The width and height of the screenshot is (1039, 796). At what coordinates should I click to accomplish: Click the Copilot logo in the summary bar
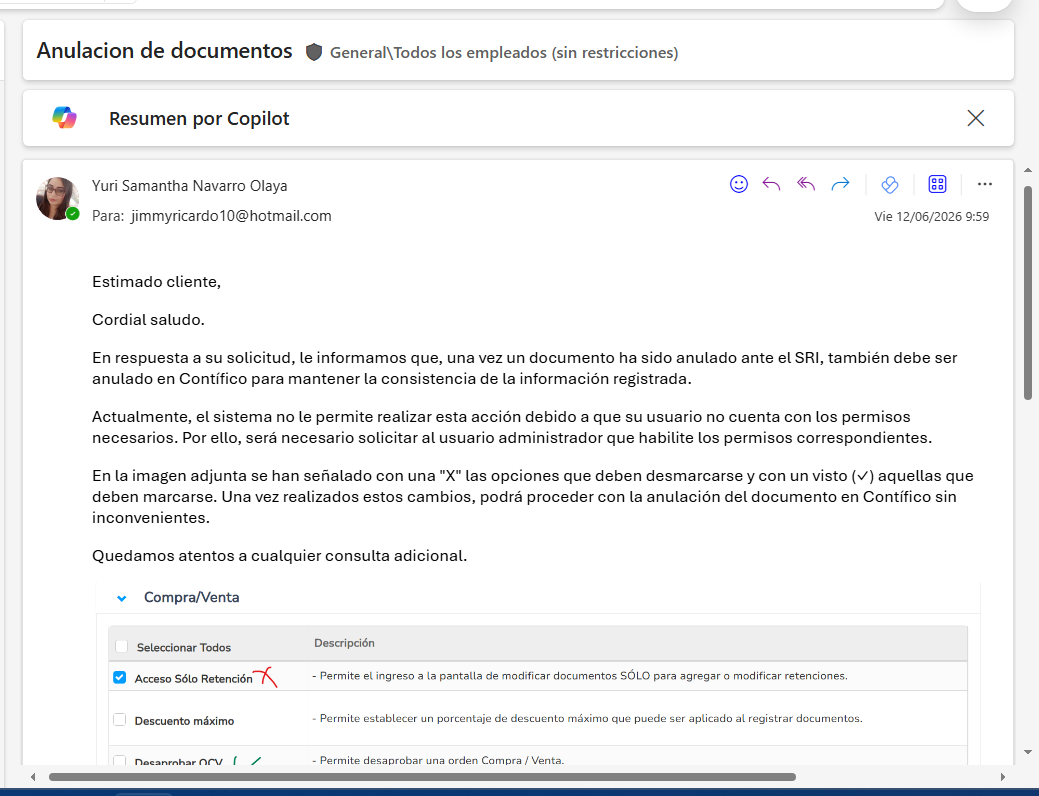(x=64, y=118)
